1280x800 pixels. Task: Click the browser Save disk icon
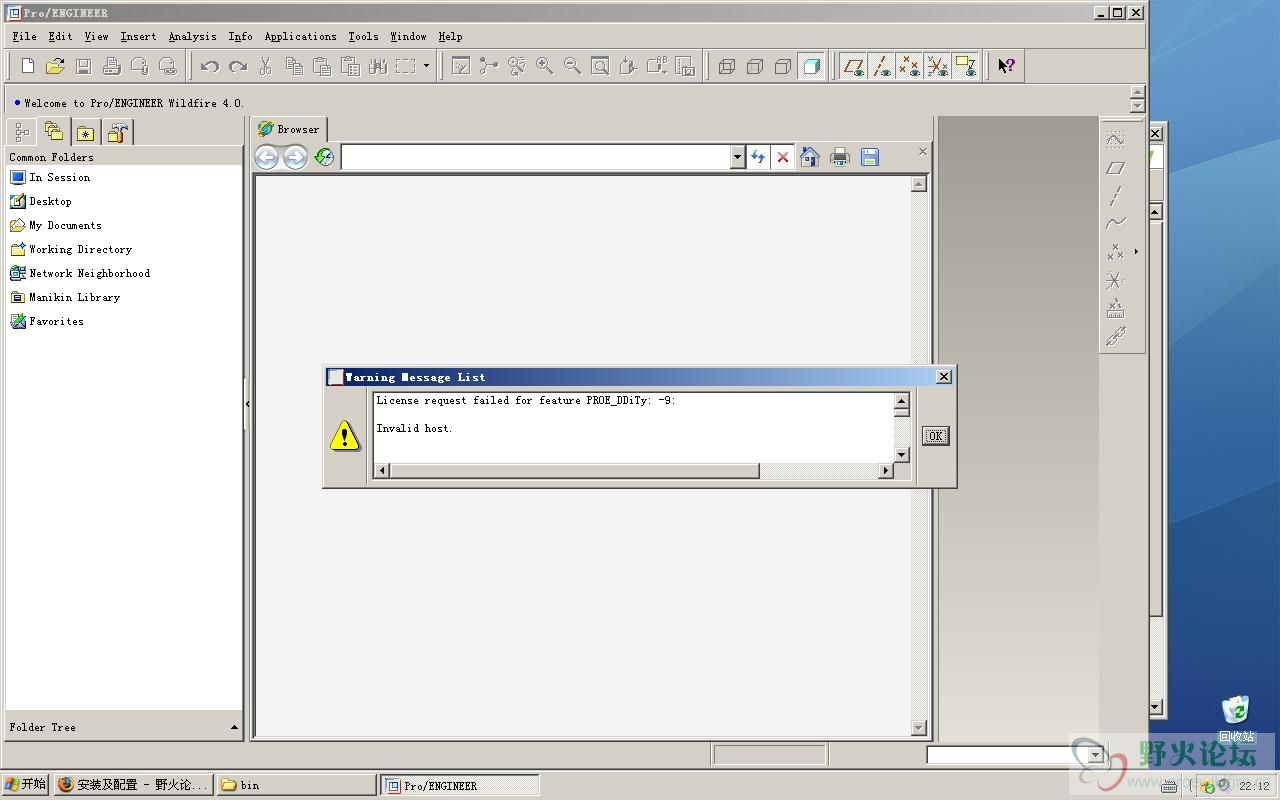[x=870, y=157]
